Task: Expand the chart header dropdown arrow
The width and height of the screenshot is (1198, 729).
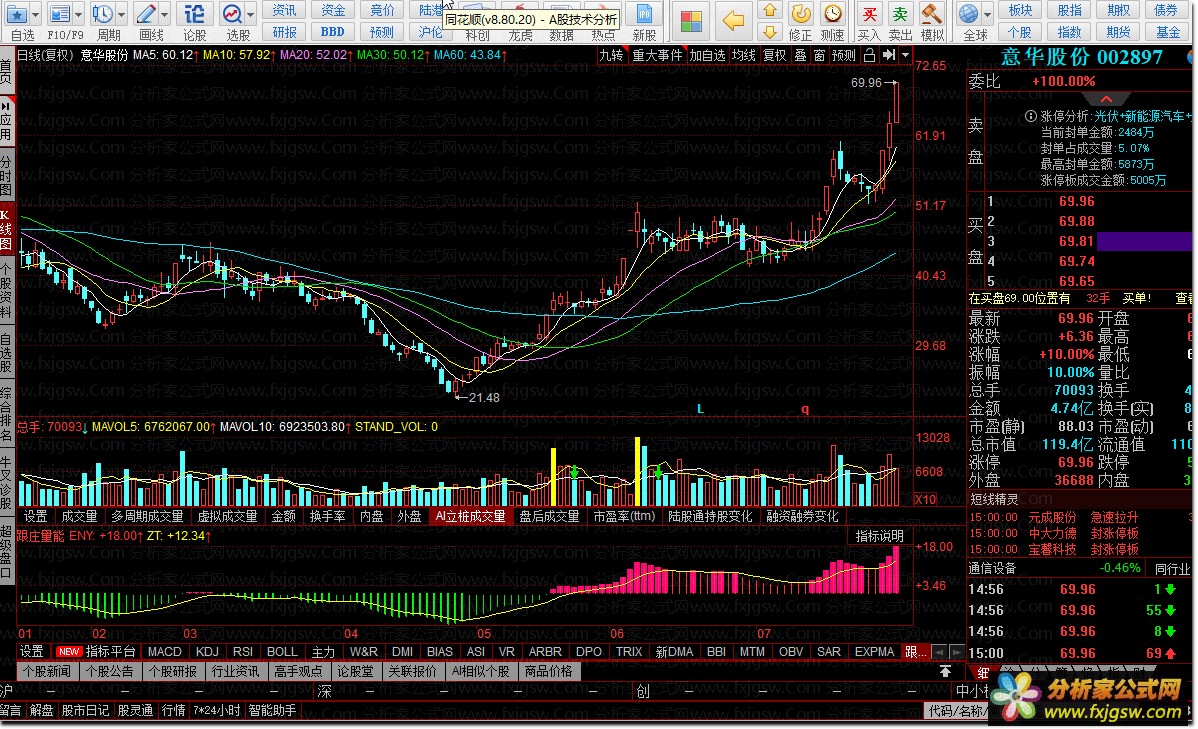Action: (905, 55)
